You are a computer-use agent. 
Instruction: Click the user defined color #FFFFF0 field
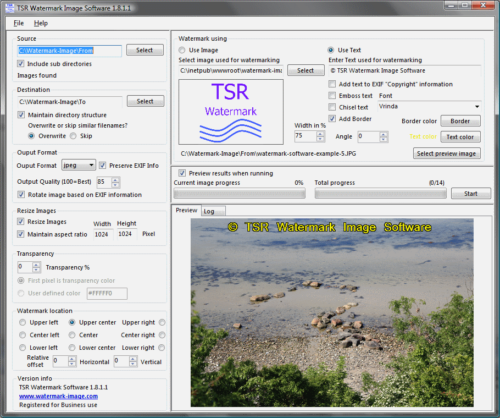pos(107,293)
